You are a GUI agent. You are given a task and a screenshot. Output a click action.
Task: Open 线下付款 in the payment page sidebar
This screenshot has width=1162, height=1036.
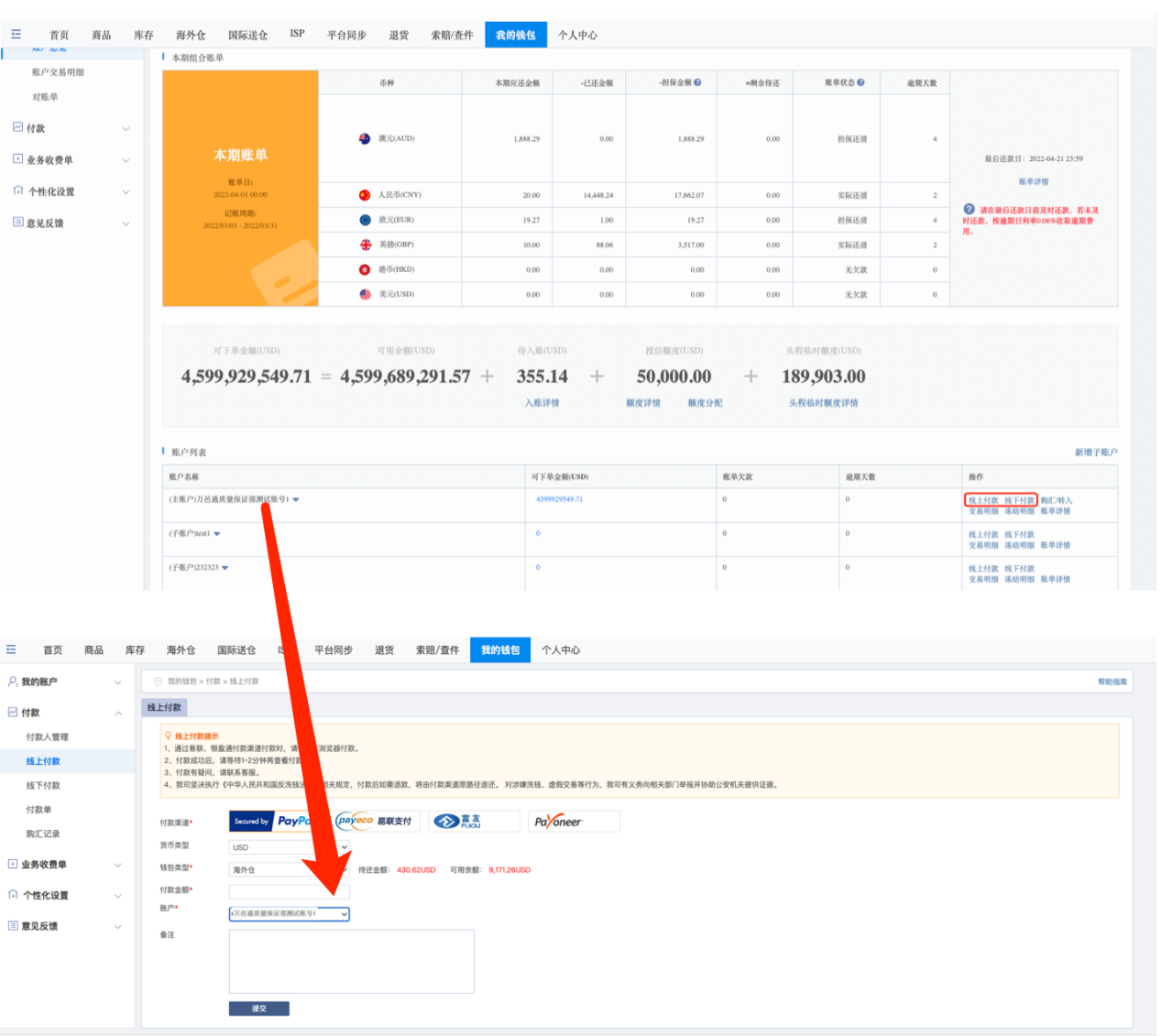43,785
